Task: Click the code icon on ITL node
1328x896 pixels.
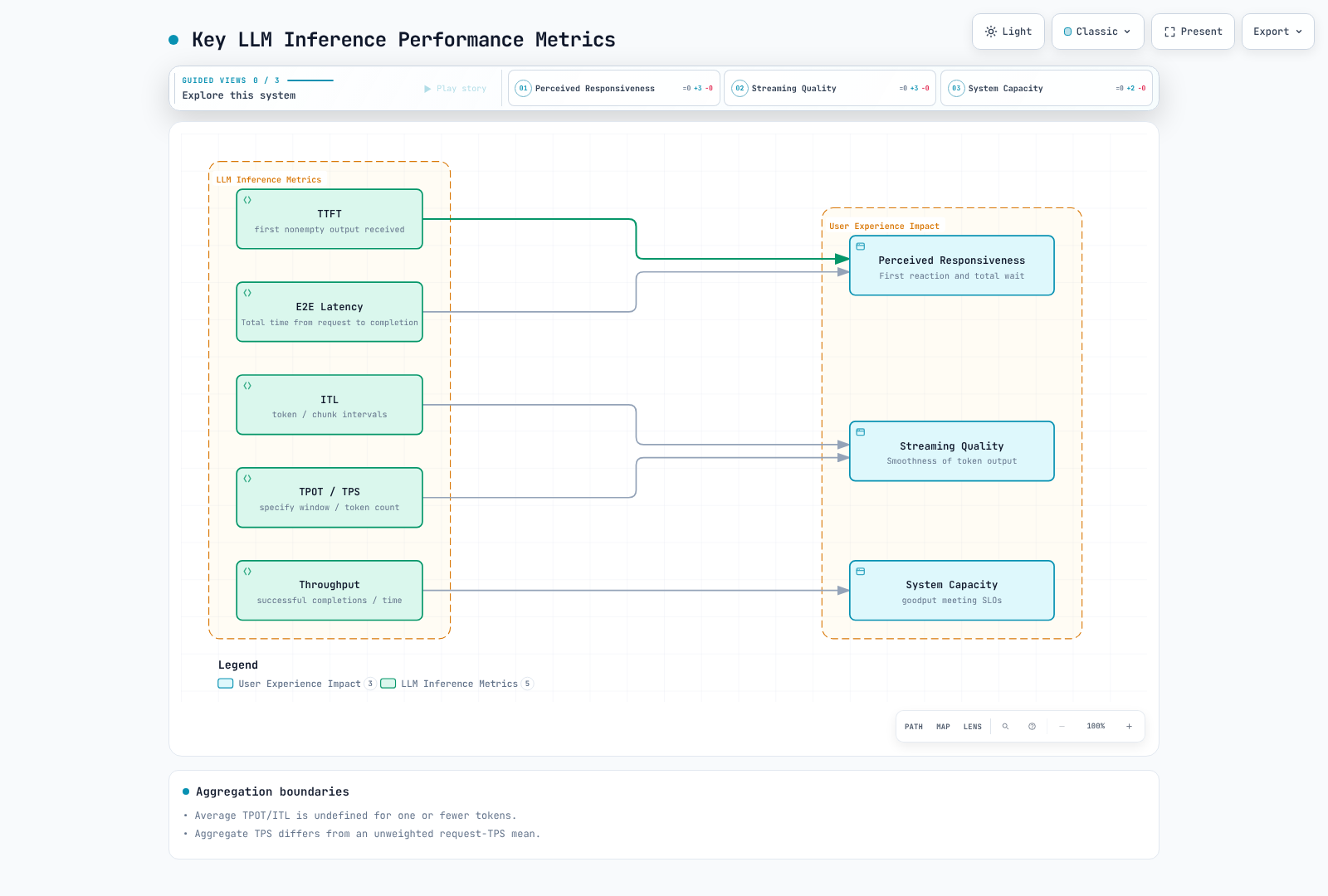Action: pos(247,386)
